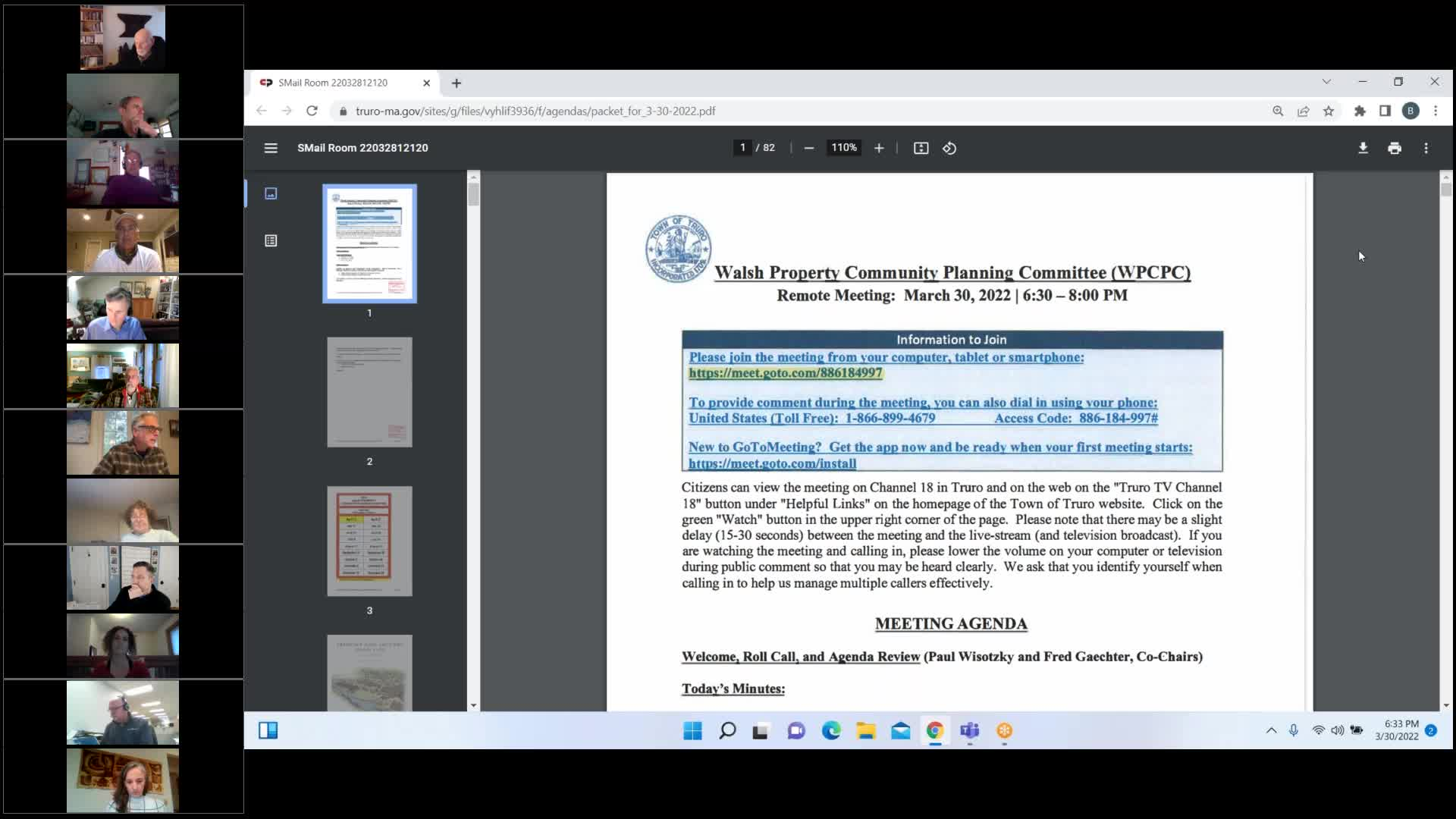Open the PDF more actions menu

[1426, 148]
